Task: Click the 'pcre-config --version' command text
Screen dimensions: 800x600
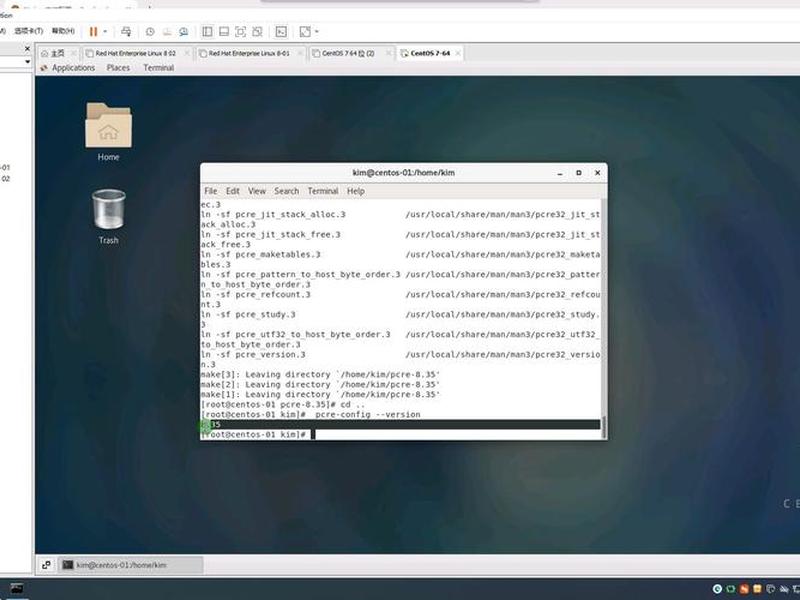Action: click(368, 414)
